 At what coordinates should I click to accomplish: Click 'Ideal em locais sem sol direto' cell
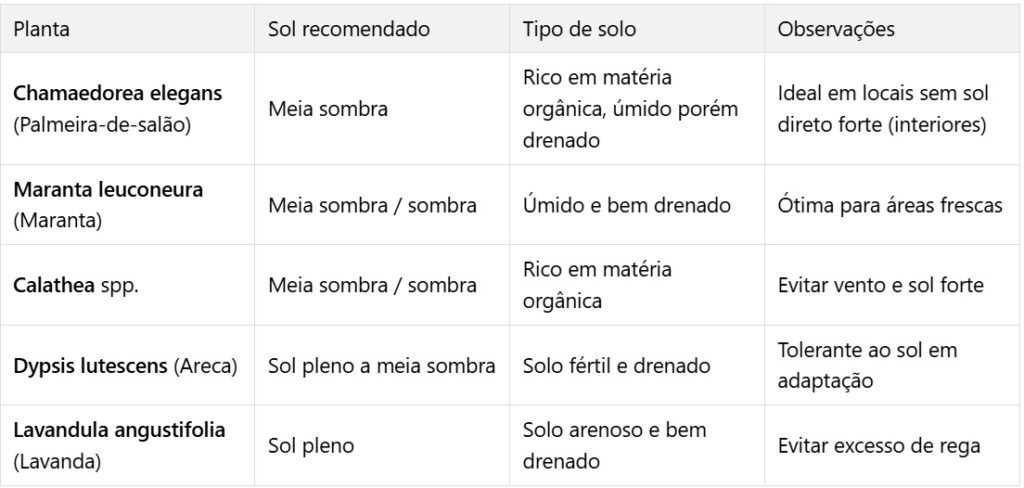point(882,108)
